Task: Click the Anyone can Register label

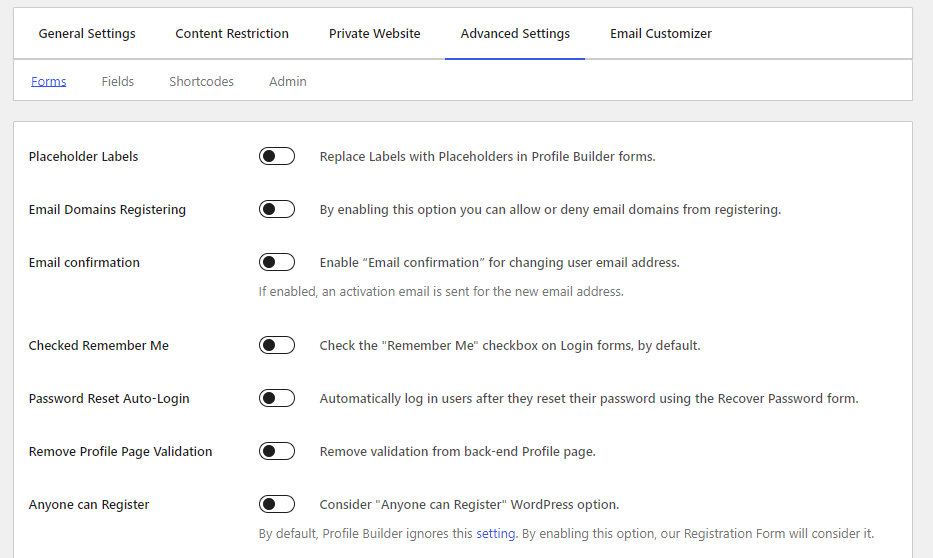Action: pos(89,504)
